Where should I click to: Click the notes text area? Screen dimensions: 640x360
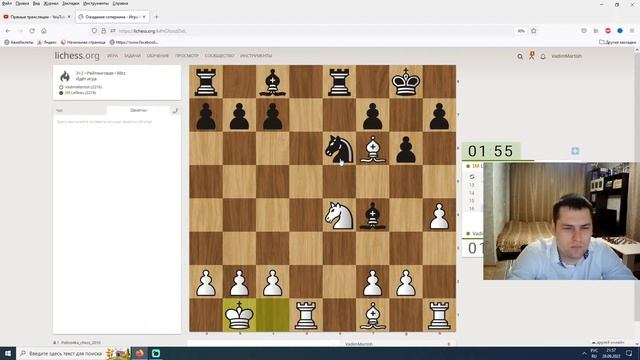point(117,224)
